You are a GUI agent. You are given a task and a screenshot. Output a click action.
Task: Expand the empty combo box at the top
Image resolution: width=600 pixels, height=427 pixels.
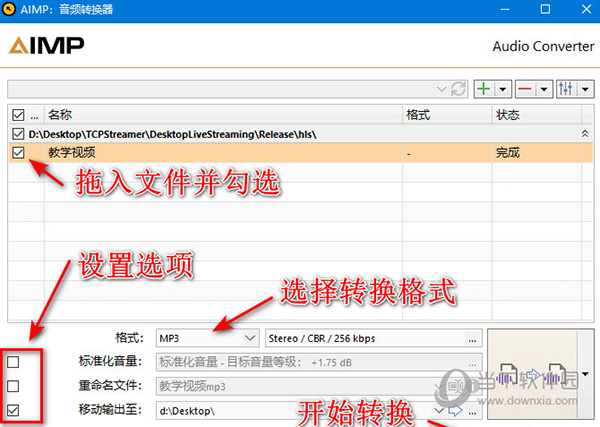click(x=441, y=89)
